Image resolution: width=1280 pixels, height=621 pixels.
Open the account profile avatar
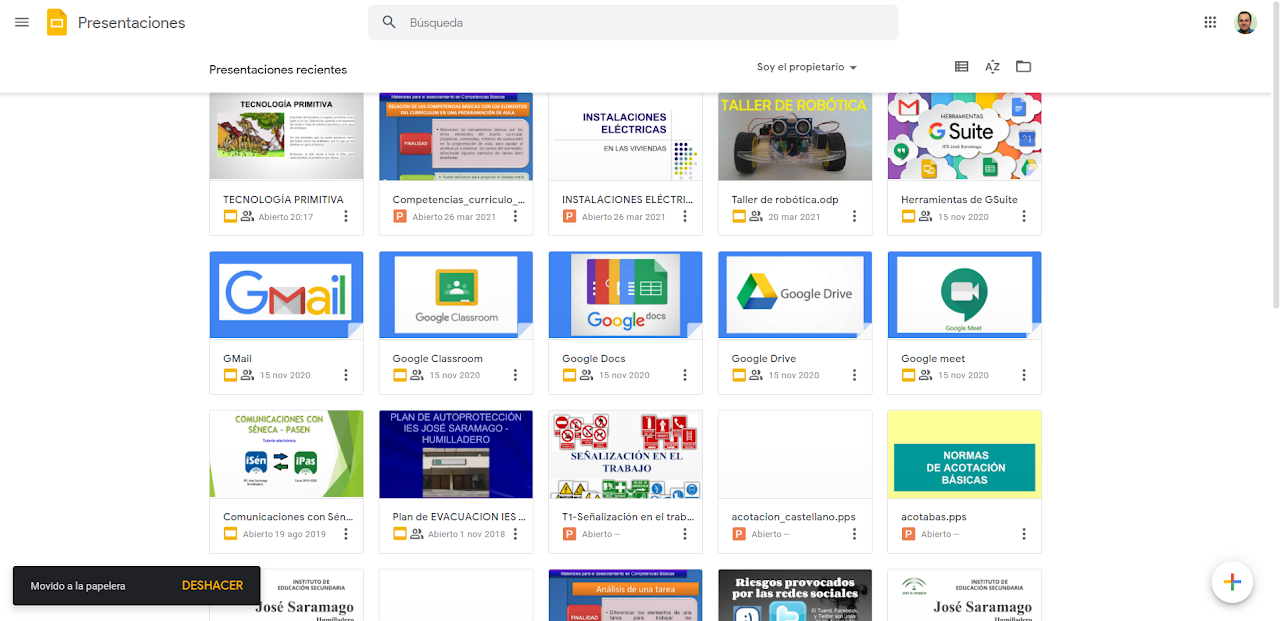(x=1245, y=22)
